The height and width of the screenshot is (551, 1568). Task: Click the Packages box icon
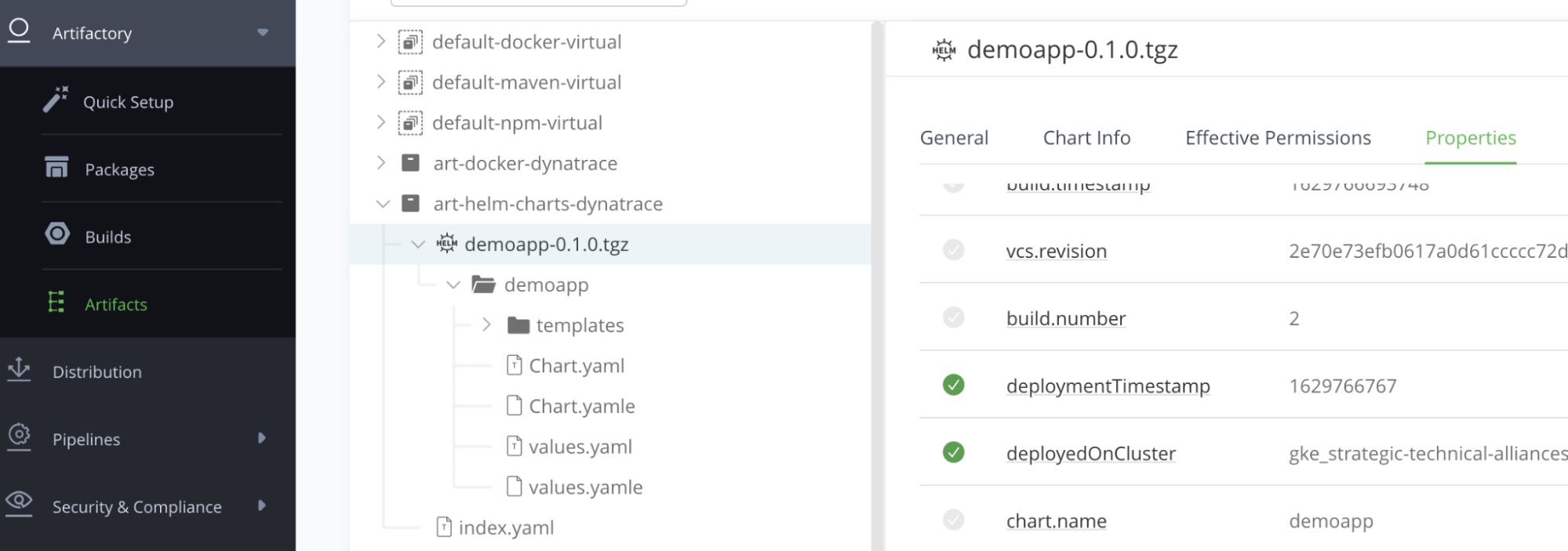56,167
